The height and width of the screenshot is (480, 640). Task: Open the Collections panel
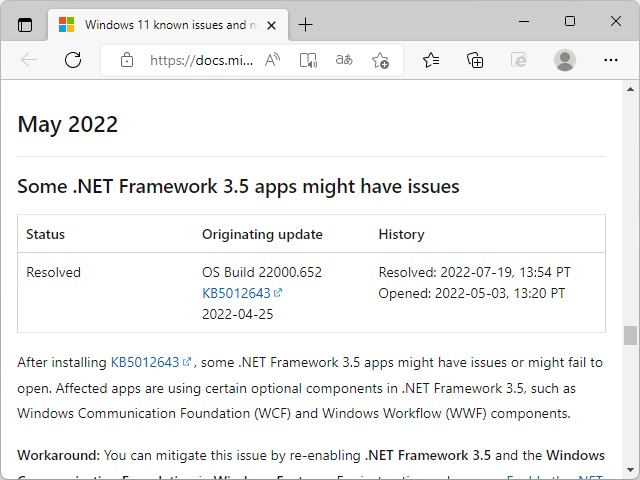tap(475, 60)
